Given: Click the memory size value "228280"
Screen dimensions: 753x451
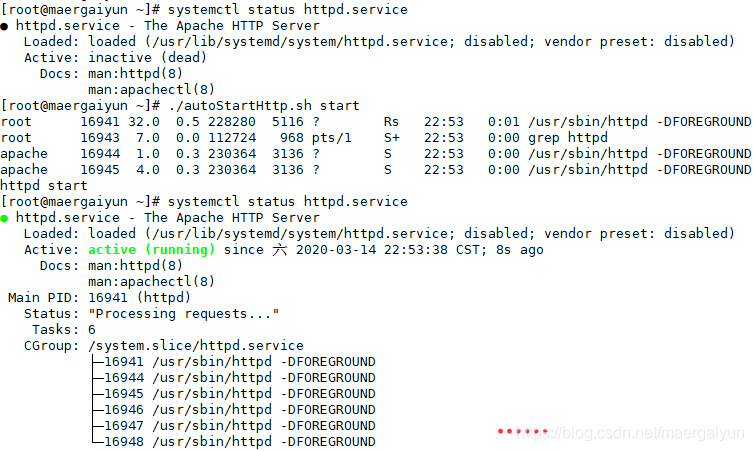Looking at the screenshot, I should point(232,122).
